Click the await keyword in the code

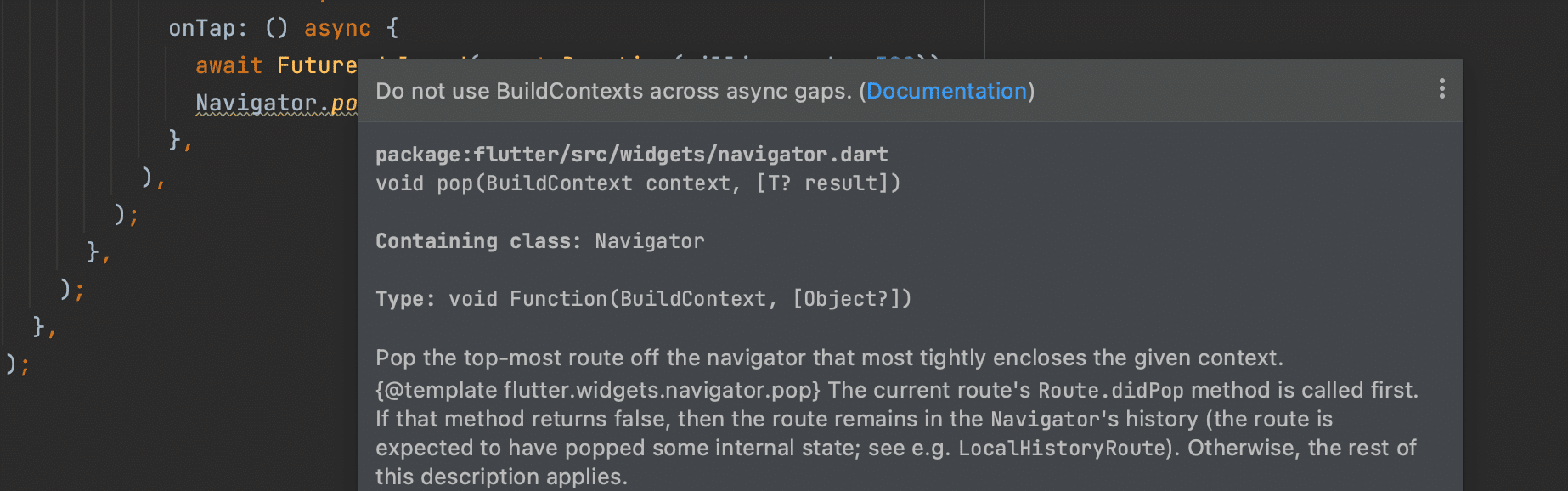228,65
